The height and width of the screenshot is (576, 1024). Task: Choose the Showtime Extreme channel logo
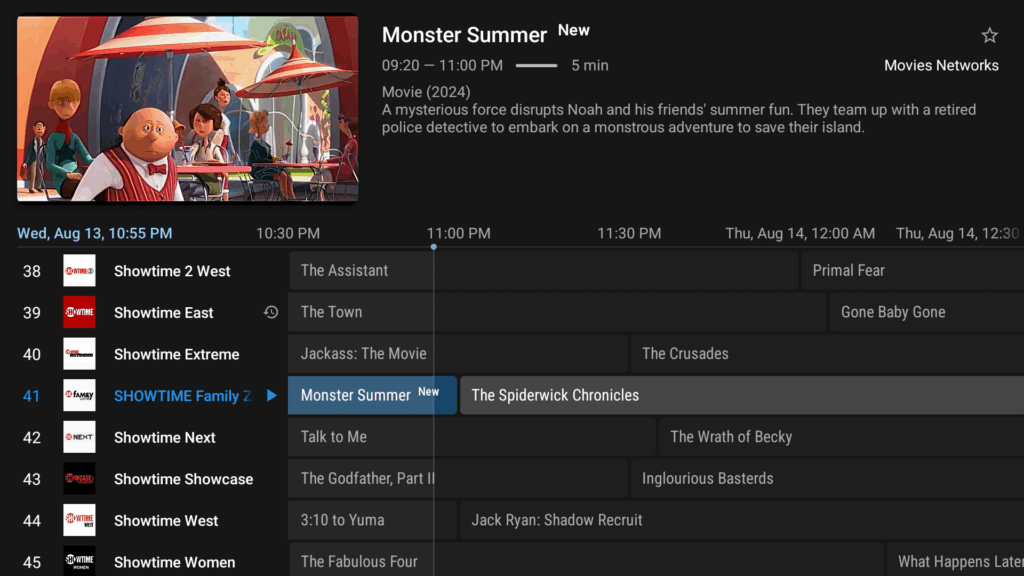(79, 354)
